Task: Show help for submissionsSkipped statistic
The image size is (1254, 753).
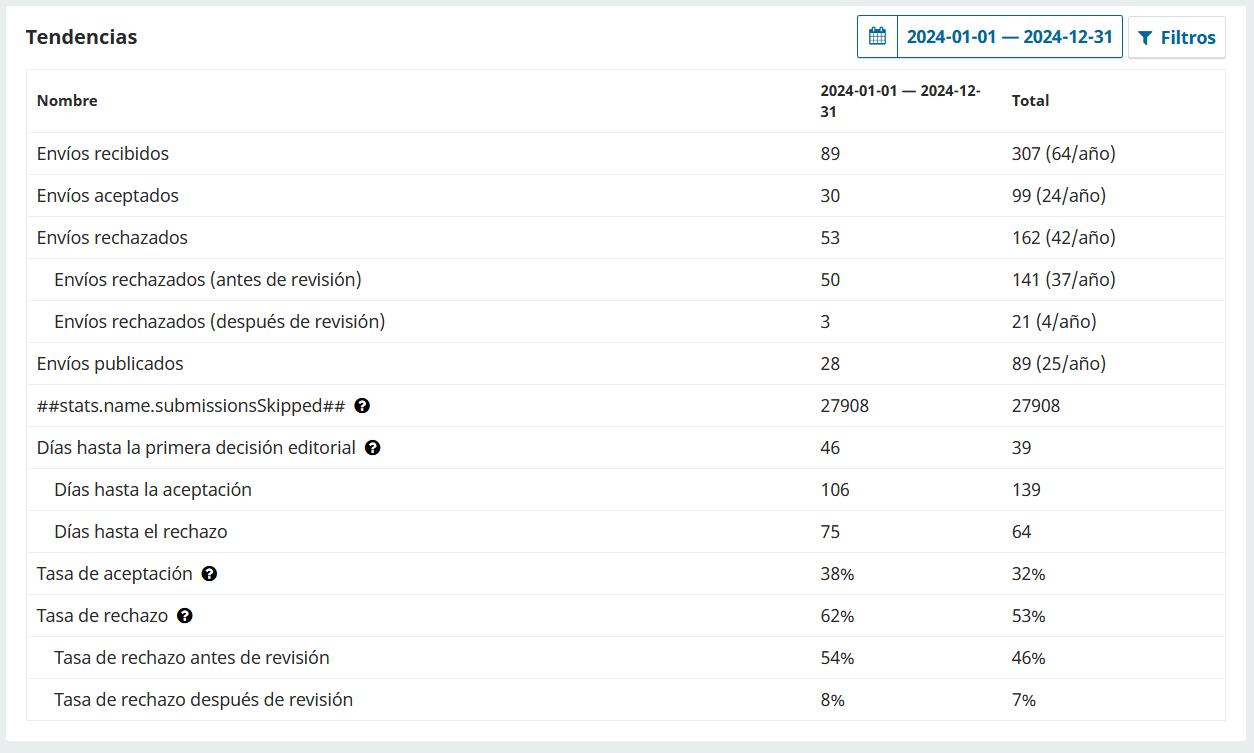Action: point(362,406)
